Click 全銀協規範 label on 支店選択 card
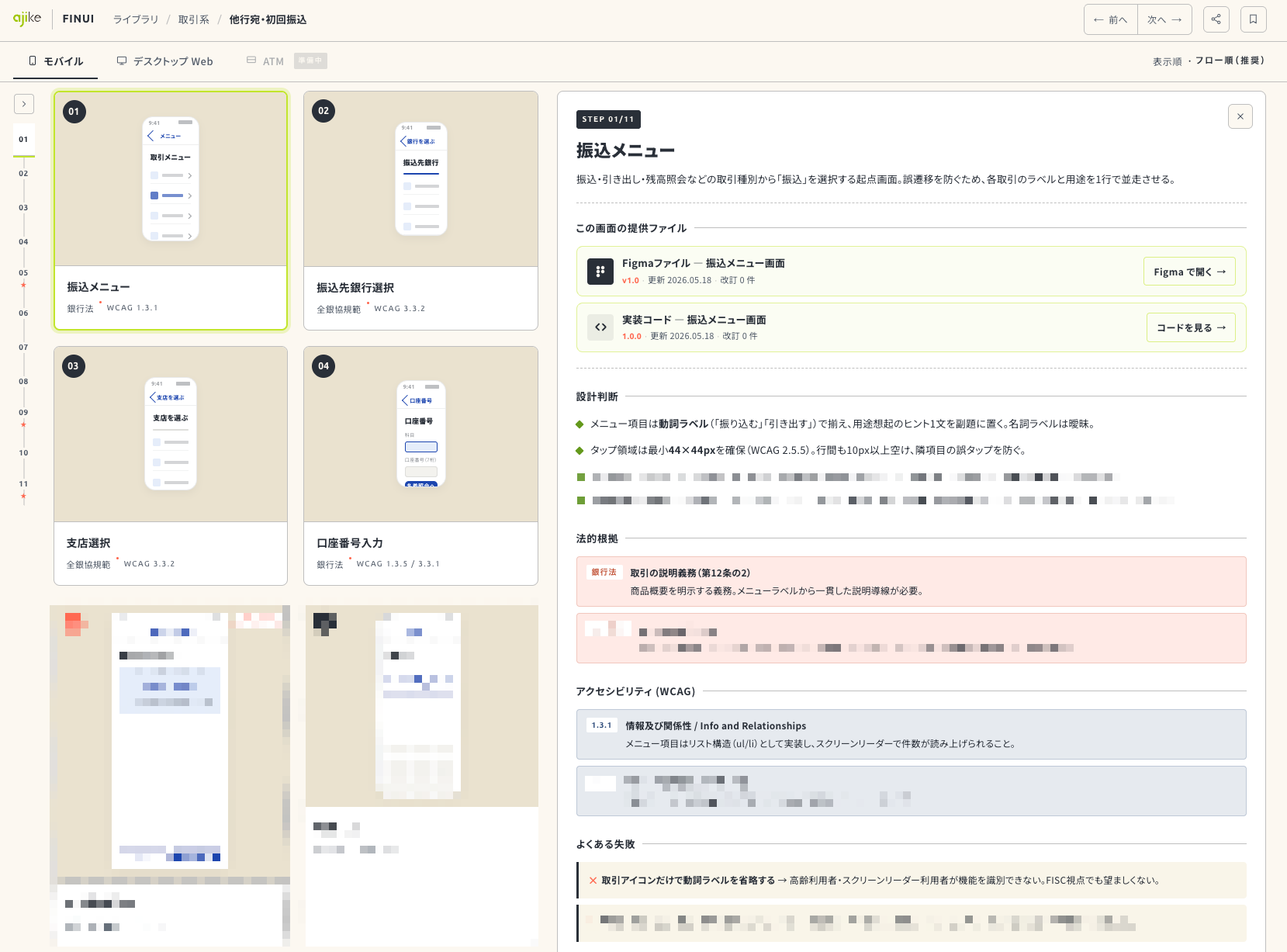The height and width of the screenshot is (952, 1287). click(x=88, y=565)
